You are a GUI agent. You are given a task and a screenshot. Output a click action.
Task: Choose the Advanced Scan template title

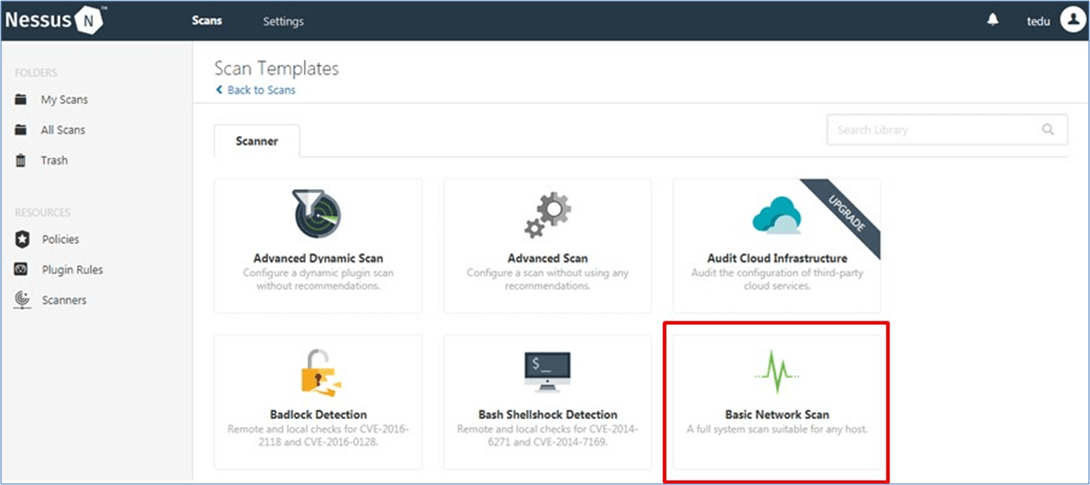547,258
